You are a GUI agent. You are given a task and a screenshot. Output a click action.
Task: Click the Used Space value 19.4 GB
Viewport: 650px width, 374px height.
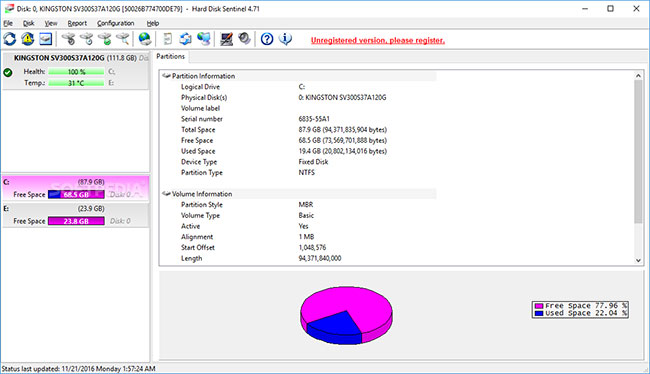click(342, 151)
